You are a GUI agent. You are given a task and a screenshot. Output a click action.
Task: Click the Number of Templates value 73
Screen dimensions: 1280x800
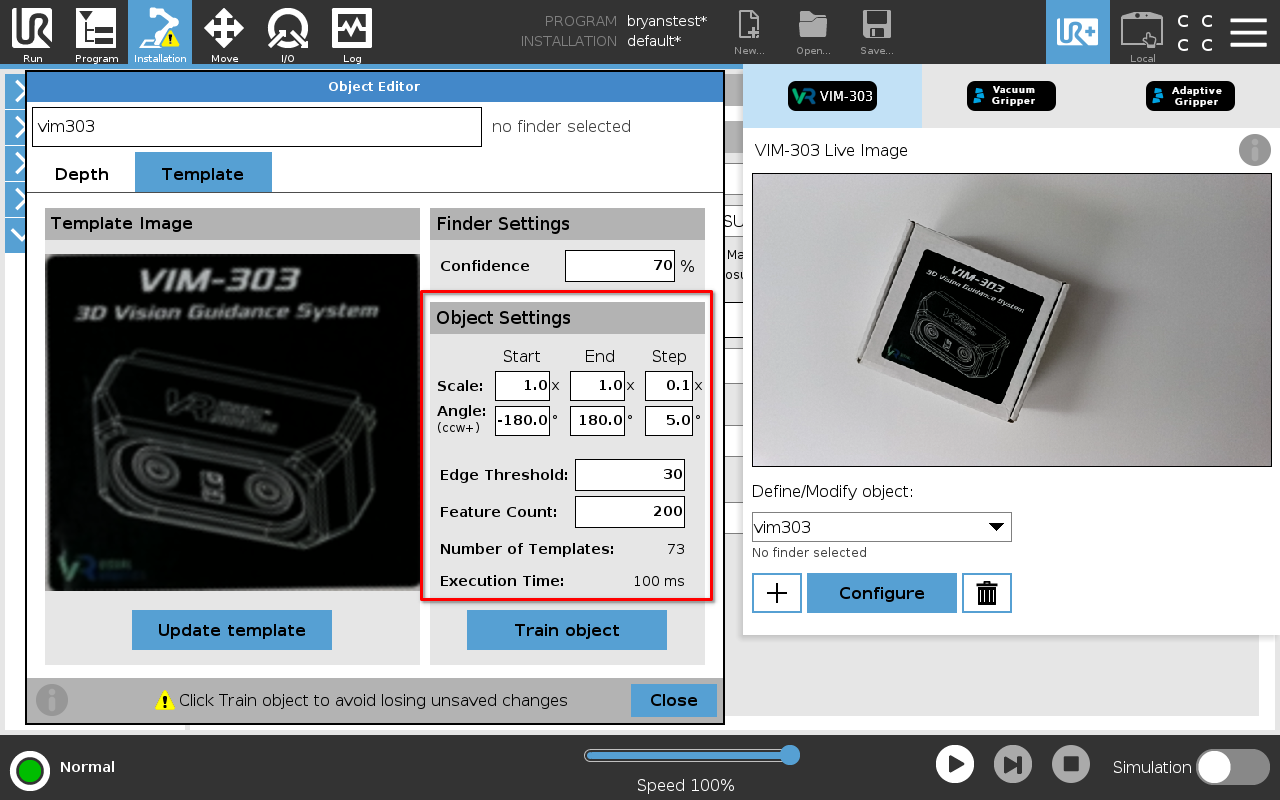click(676, 549)
